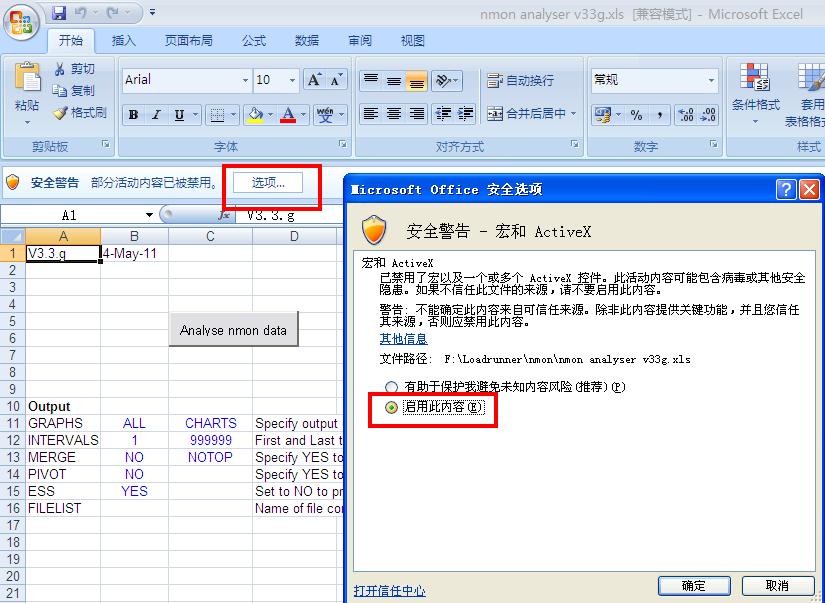The height and width of the screenshot is (603, 825).
Task: Expand Merge and Center dropdown arrow
Action: (x=574, y=114)
